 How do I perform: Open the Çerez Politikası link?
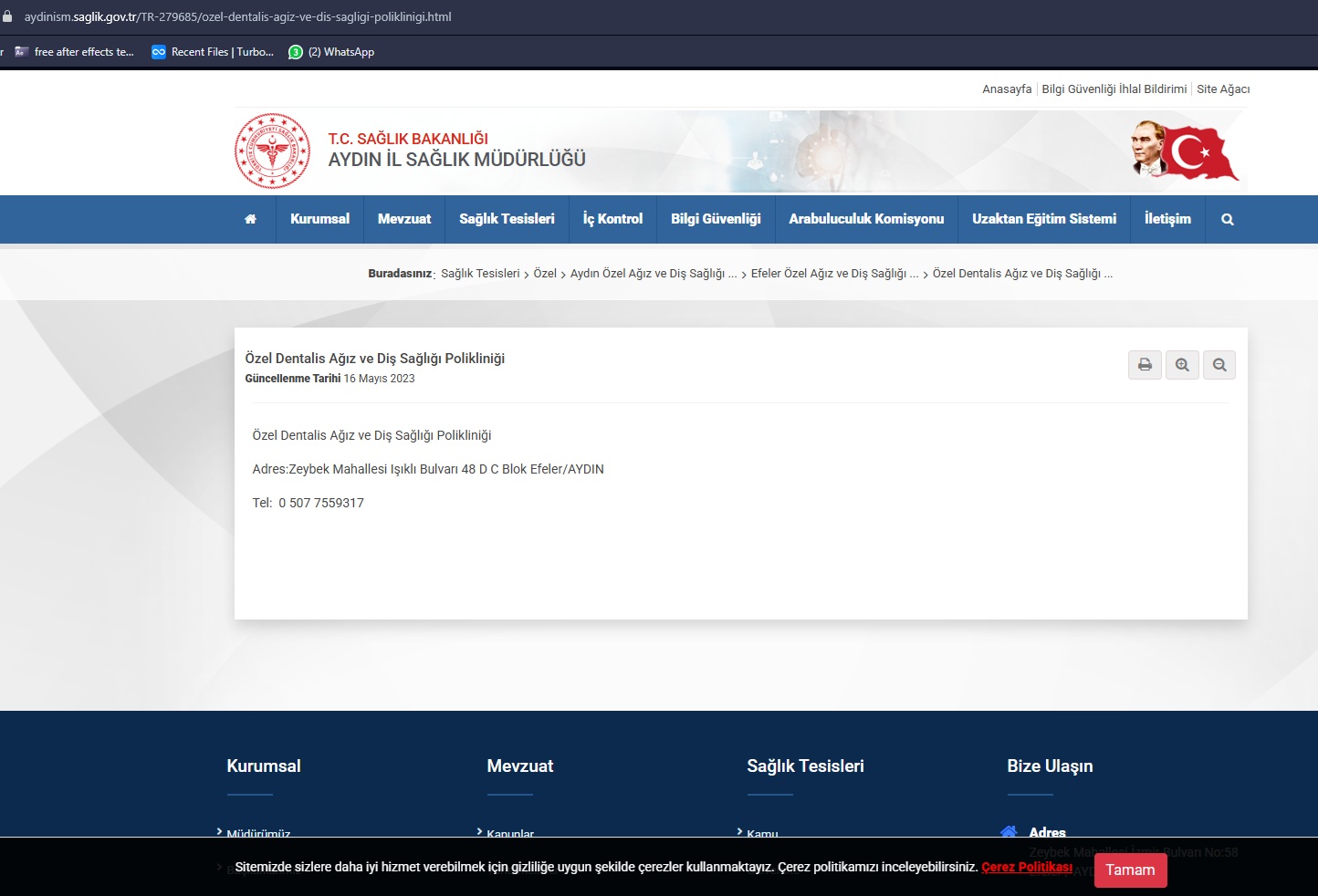1027,867
